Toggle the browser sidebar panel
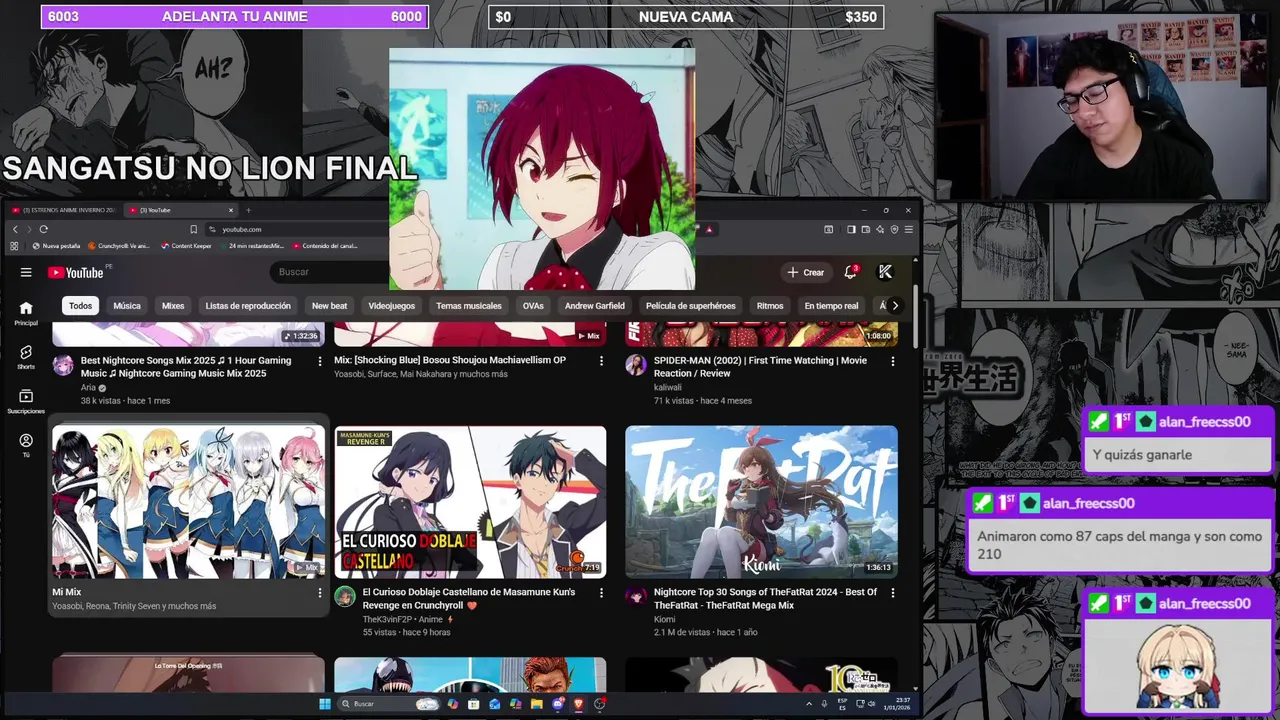The height and width of the screenshot is (720, 1280). coord(851,229)
